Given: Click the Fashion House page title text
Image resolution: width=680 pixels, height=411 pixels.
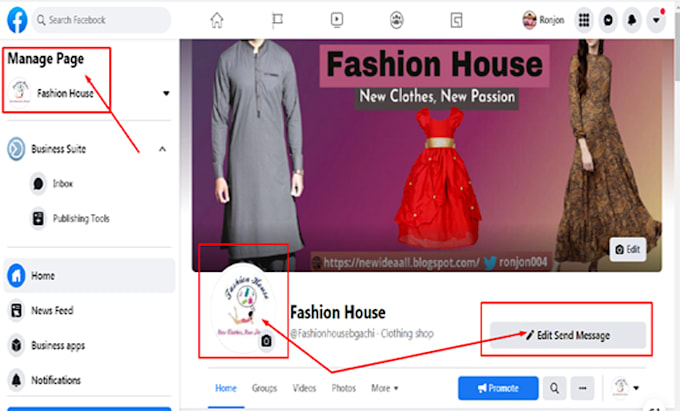Looking at the screenshot, I should tap(337, 313).
